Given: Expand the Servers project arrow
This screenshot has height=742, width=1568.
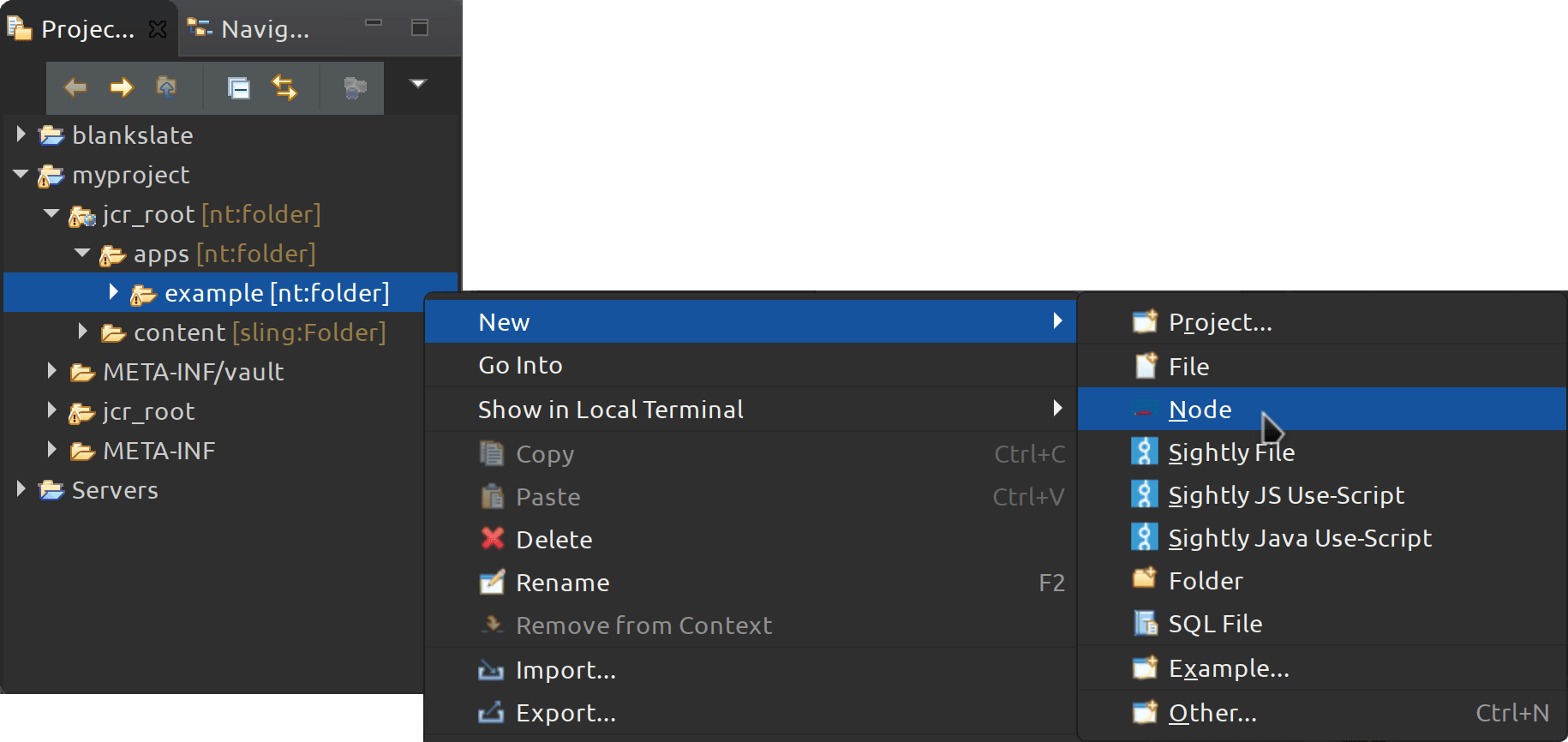Looking at the screenshot, I should click(x=21, y=489).
